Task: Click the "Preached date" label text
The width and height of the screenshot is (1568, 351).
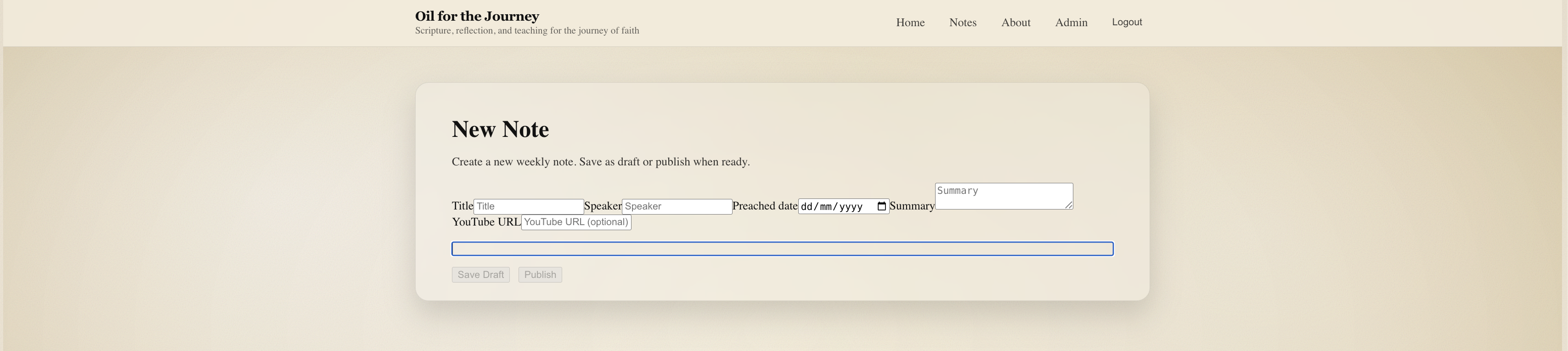Action: 765,206
